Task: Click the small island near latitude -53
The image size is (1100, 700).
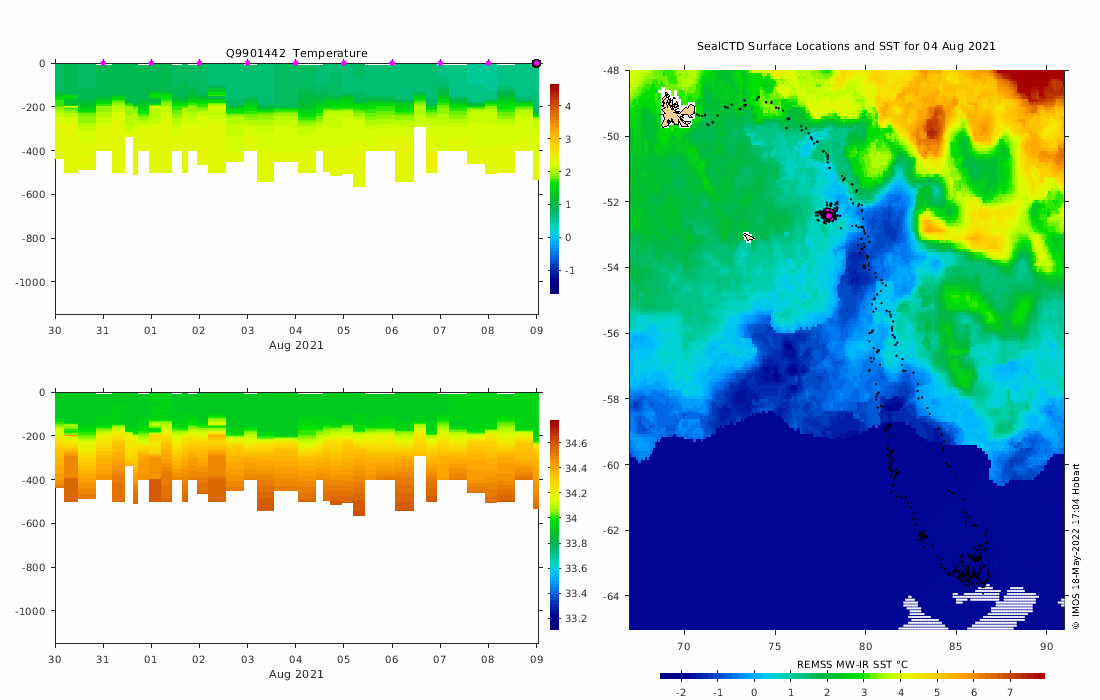Action: pyautogui.click(x=749, y=237)
